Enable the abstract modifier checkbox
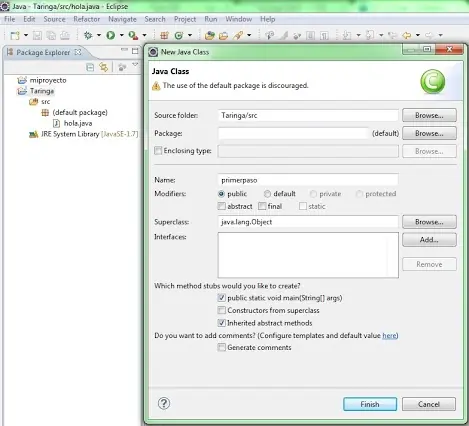 click(222, 206)
